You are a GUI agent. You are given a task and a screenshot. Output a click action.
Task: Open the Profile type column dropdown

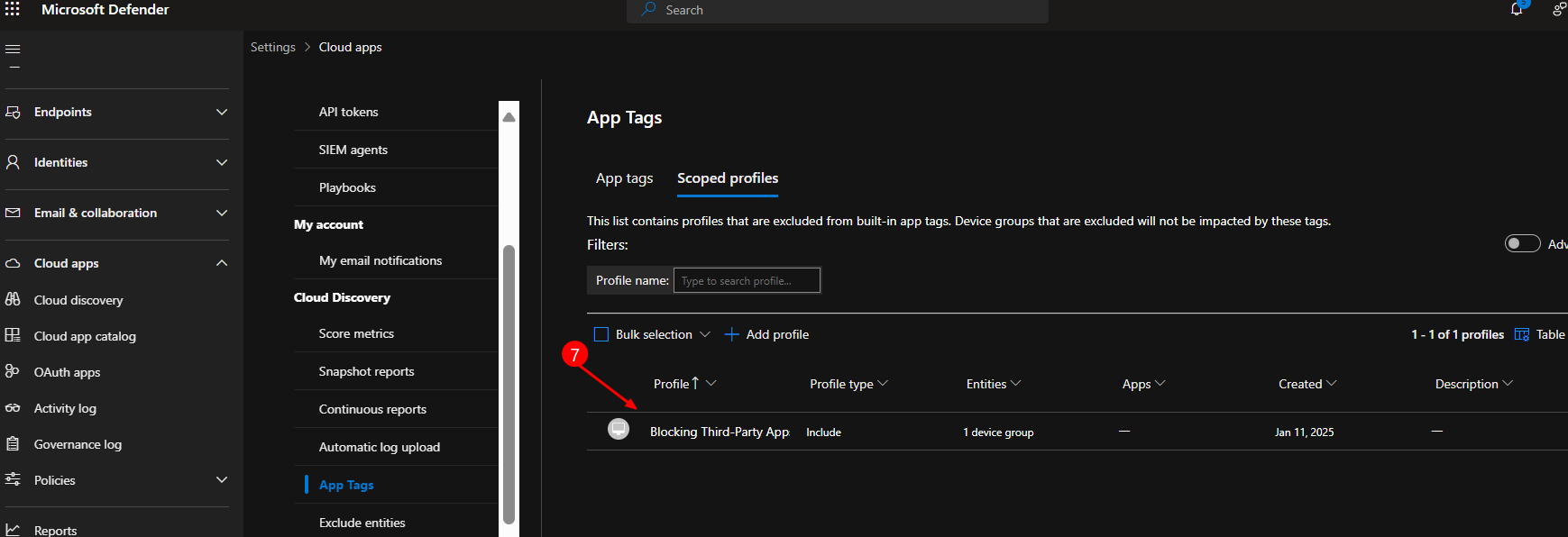883,383
